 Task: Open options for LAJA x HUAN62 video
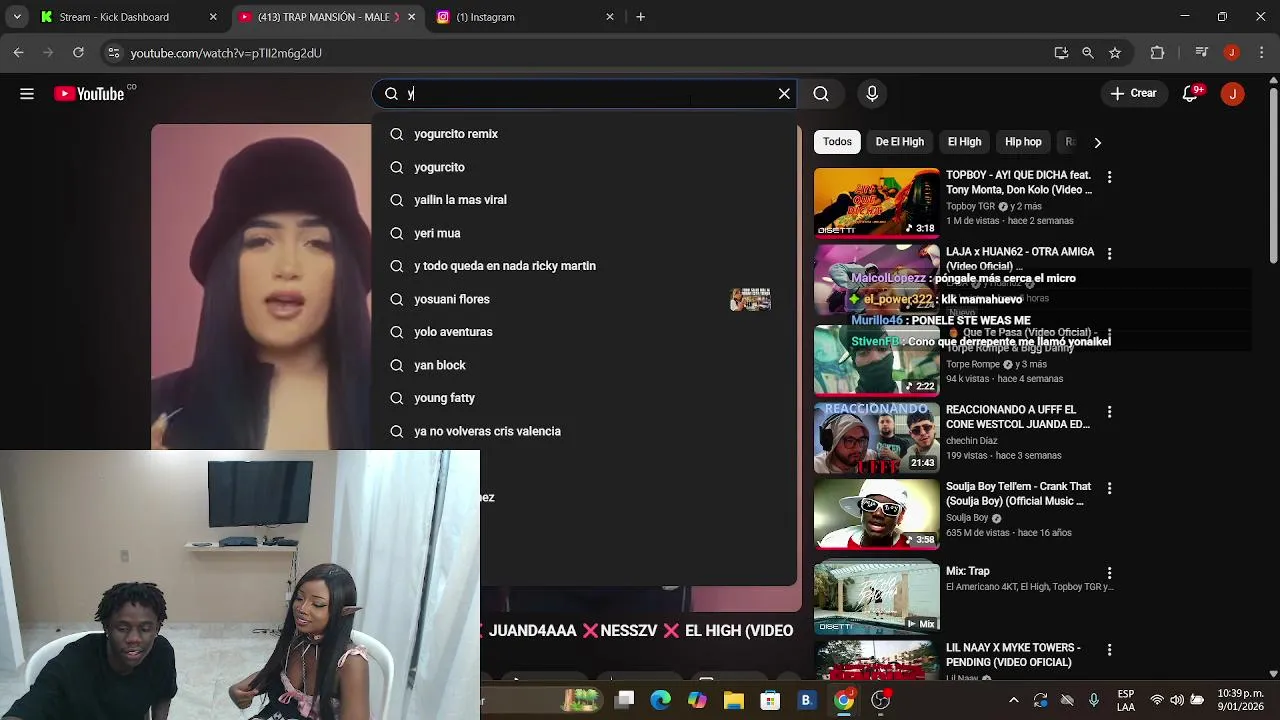(1109, 254)
